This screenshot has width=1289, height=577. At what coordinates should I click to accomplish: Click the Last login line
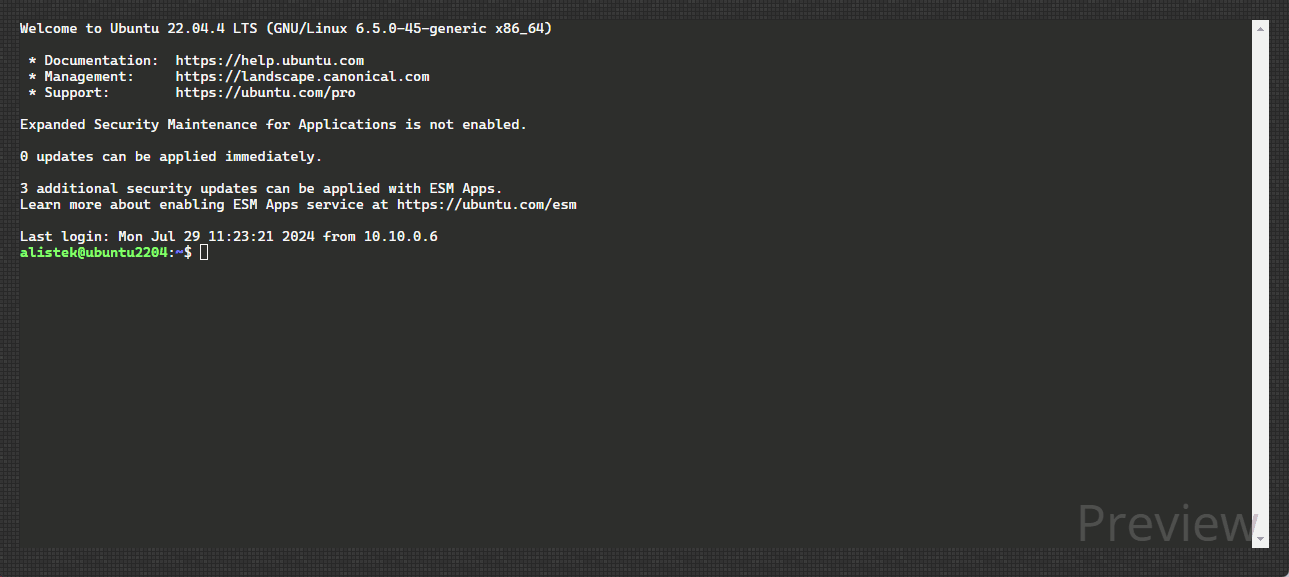pyautogui.click(x=228, y=237)
